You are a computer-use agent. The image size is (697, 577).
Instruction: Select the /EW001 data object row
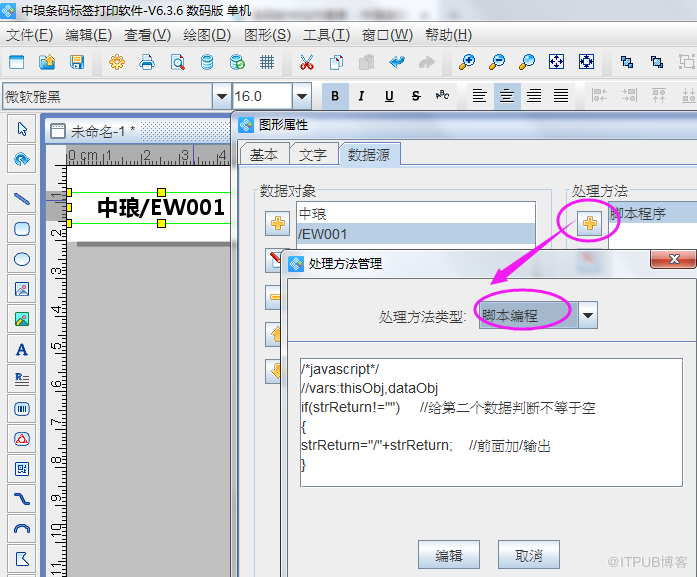(x=416, y=234)
